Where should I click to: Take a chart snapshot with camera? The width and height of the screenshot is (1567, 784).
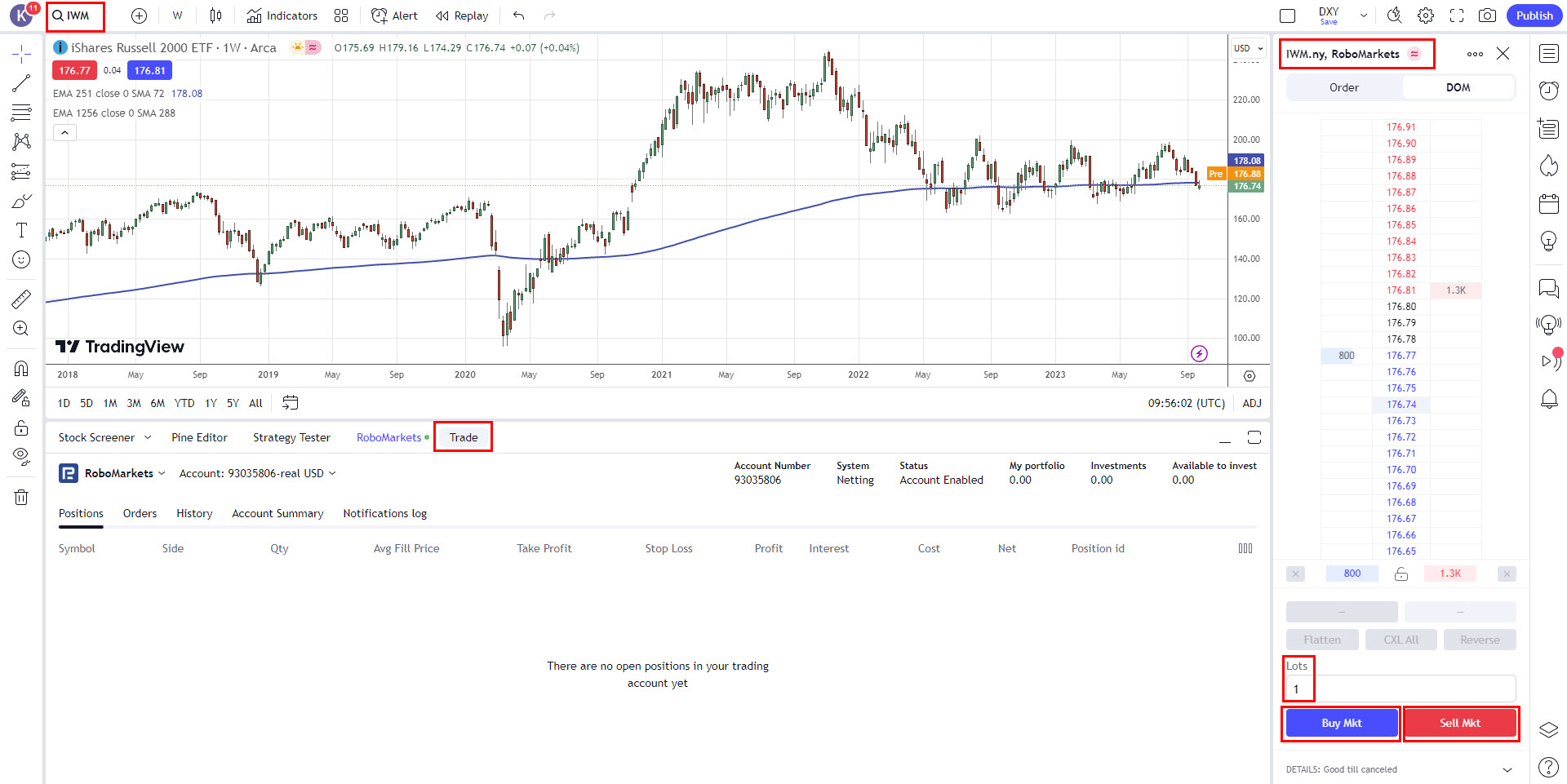click(x=1488, y=16)
